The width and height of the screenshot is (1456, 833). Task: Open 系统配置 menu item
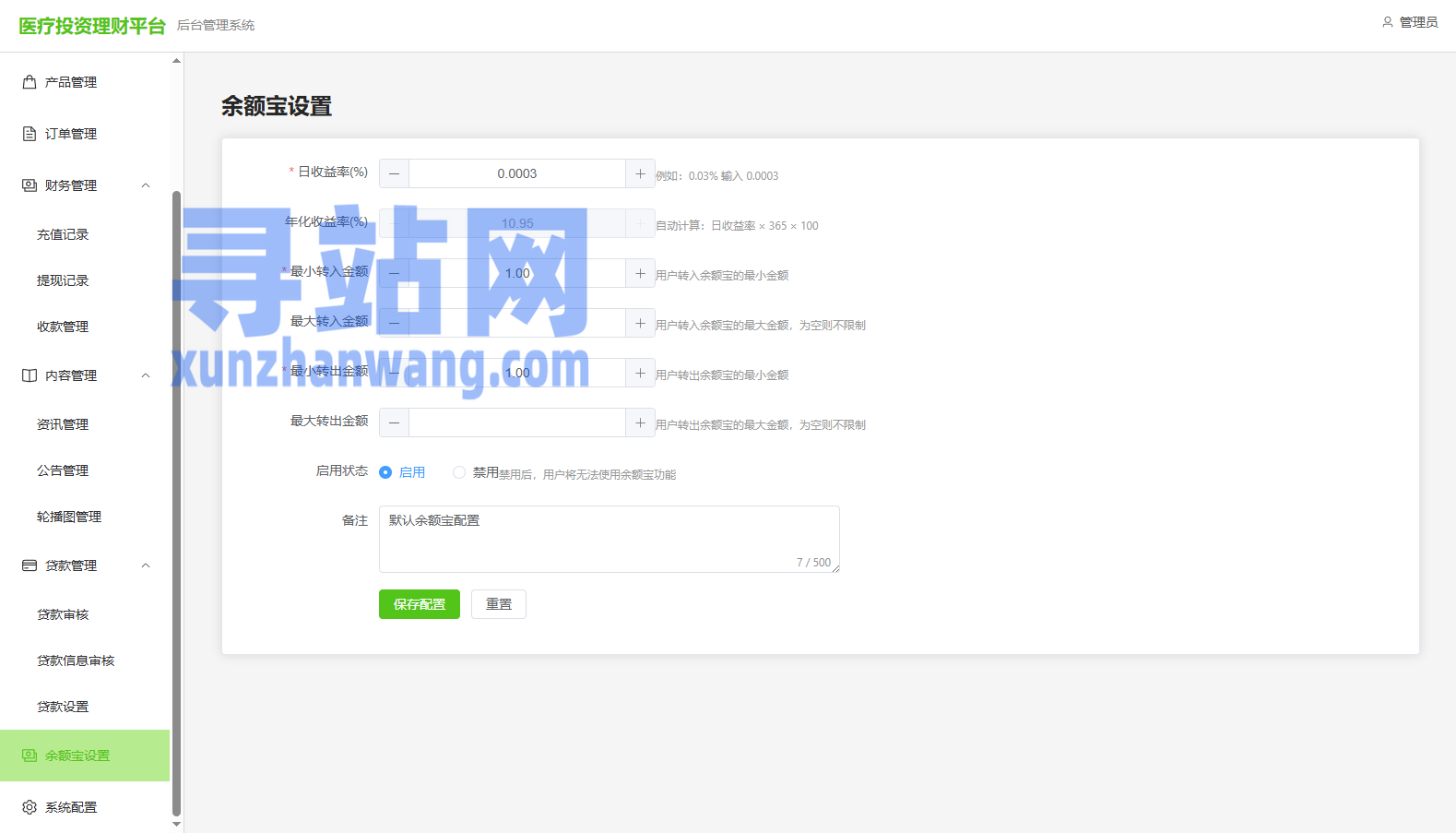85,807
